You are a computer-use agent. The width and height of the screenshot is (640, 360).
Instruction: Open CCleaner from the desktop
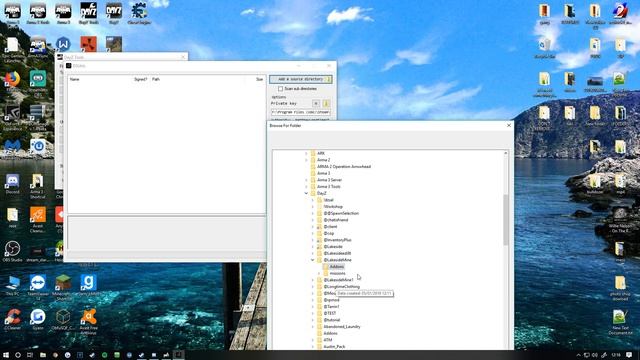(12, 319)
